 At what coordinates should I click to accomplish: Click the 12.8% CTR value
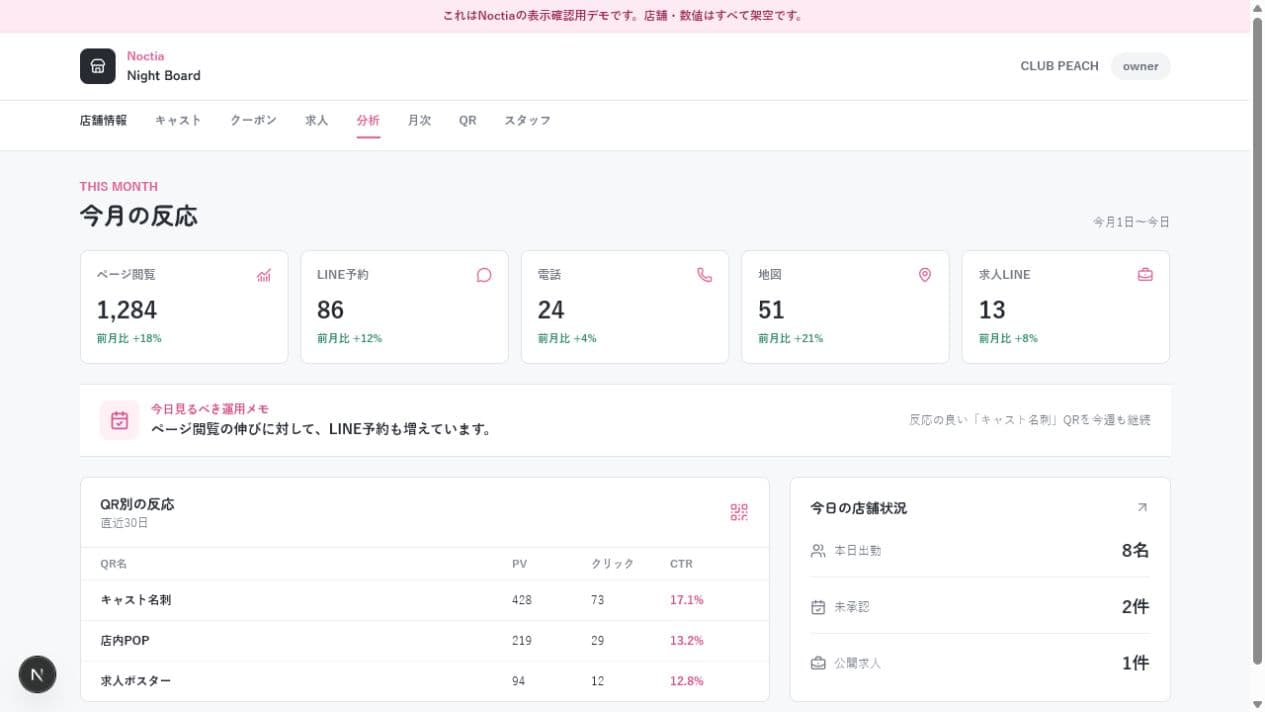pyautogui.click(x=687, y=681)
